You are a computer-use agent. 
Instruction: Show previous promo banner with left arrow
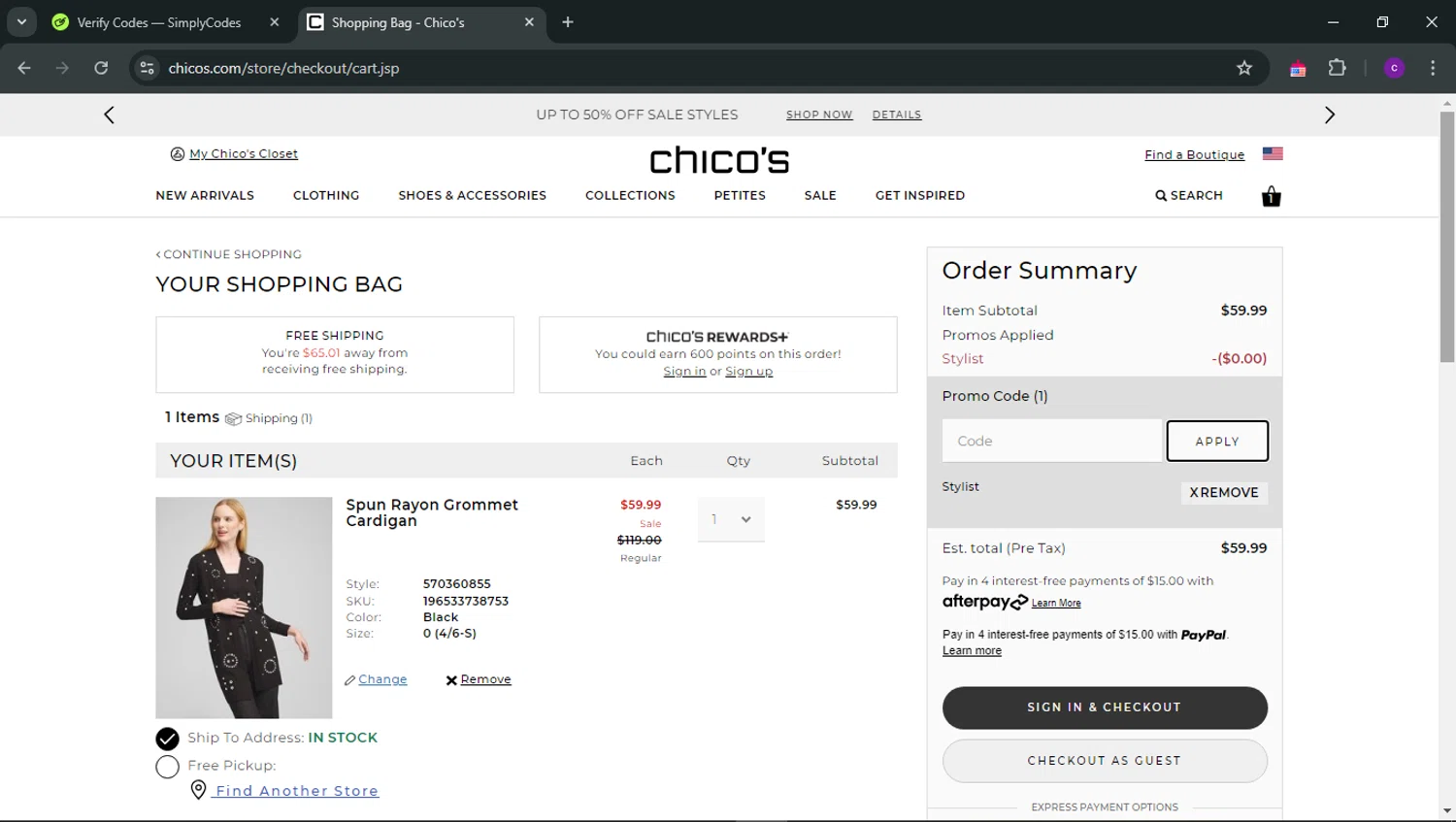click(x=109, y=115)
